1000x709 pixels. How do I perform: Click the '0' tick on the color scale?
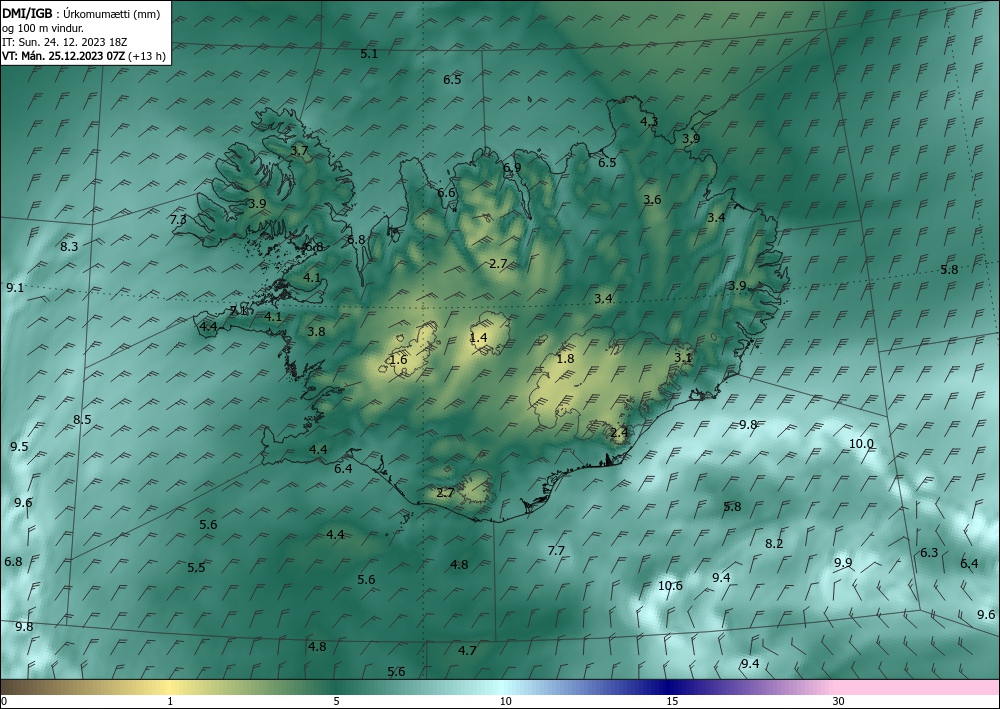click(4, 701)
